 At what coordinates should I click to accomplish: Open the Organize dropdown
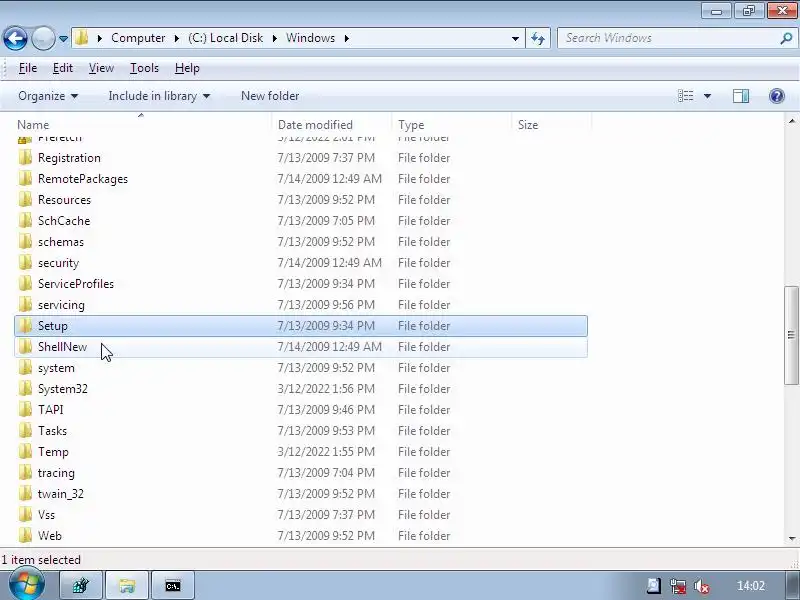coord(48,96)
